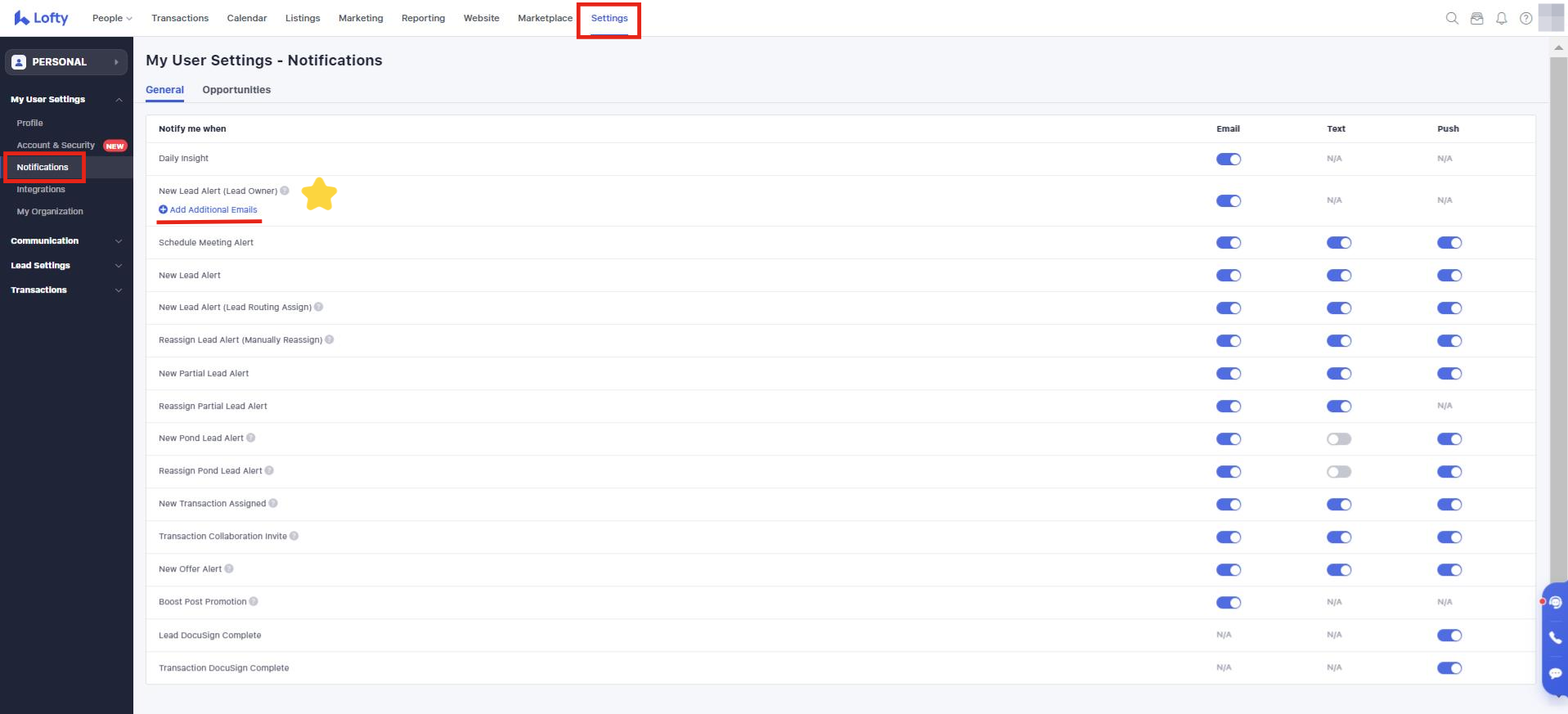The width and height of the screenshot is (1568, 714).
Task: Open the search magnifier icon
Action: click(1452, 18)
